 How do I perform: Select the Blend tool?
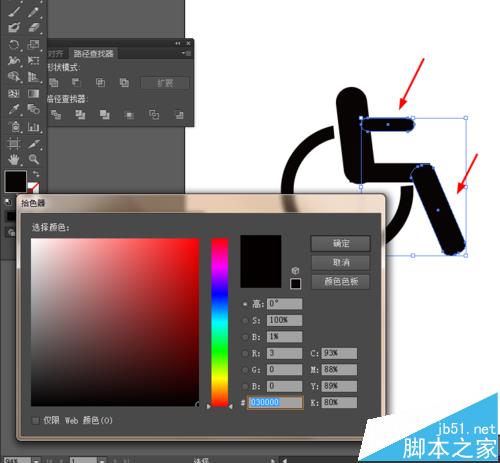(x=33, y=109)
